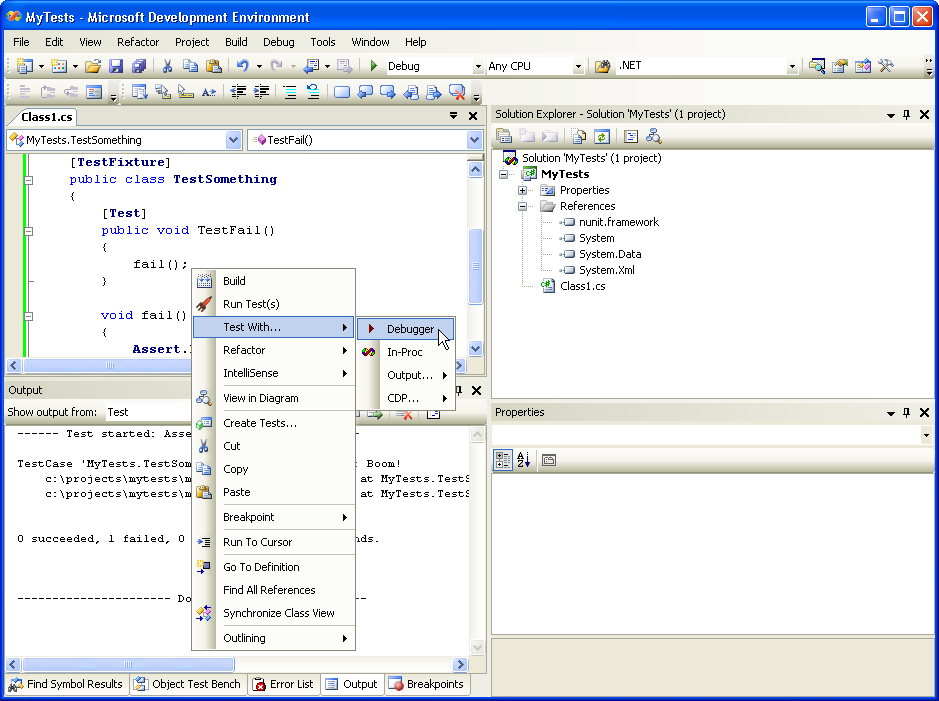Expand the Properties node in Solution Explorer
The image size is (939, 701).
click(522, 190)
